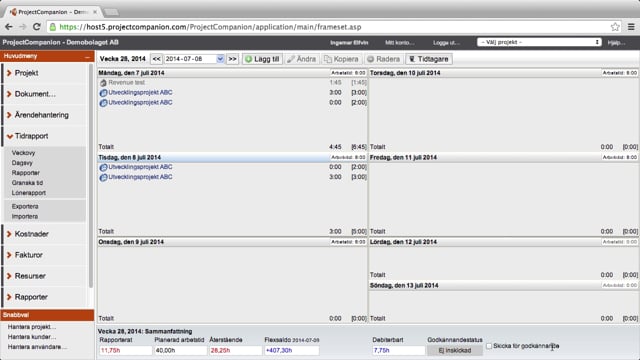The height and width of the screenshot is (360, 640).
Task: Click icon of Tuesday's 0:00 Utvecklingsprojekt ABC entry
Action: click(x=103, y=167)
